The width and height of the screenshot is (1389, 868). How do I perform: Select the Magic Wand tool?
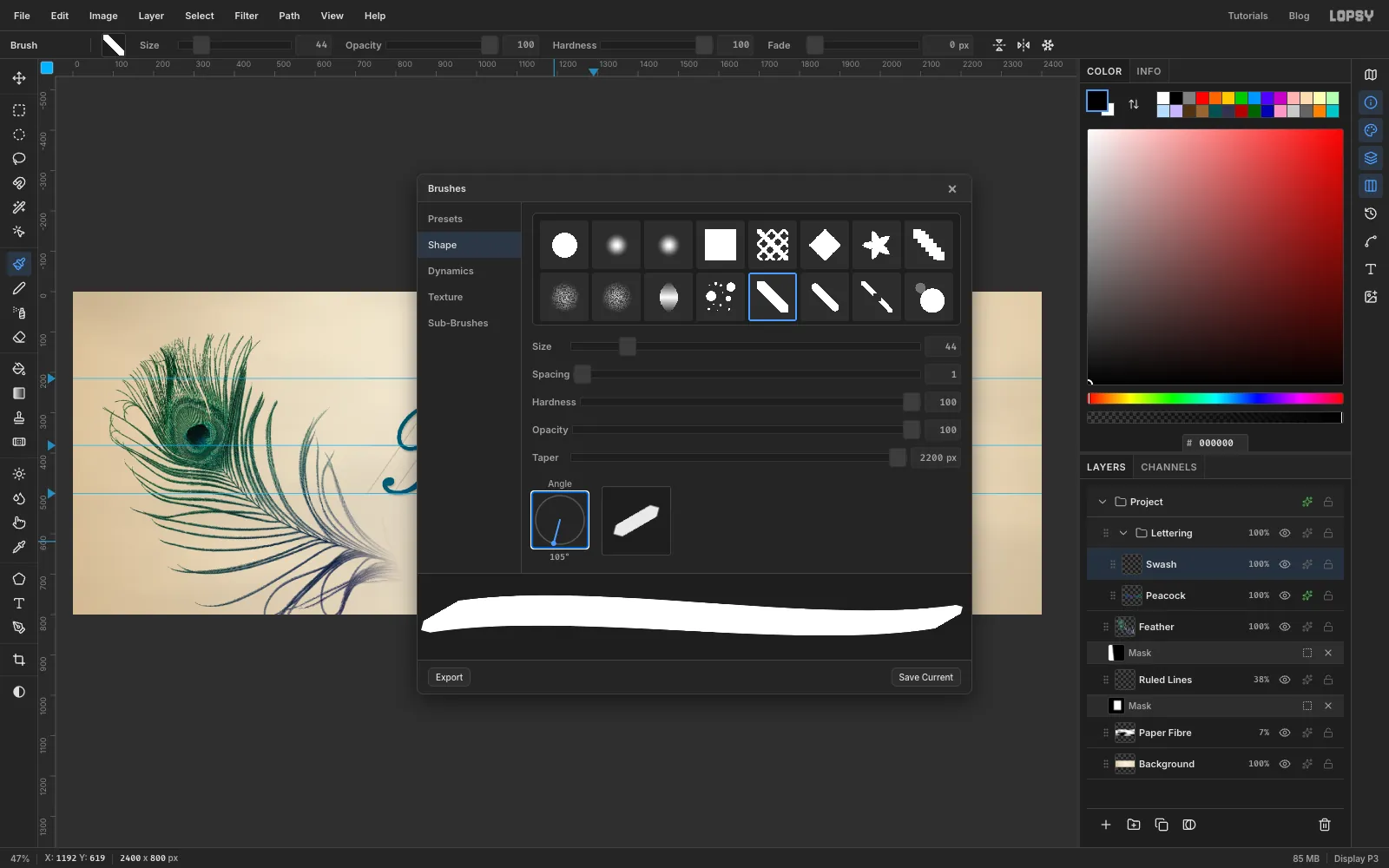[19, 207]
